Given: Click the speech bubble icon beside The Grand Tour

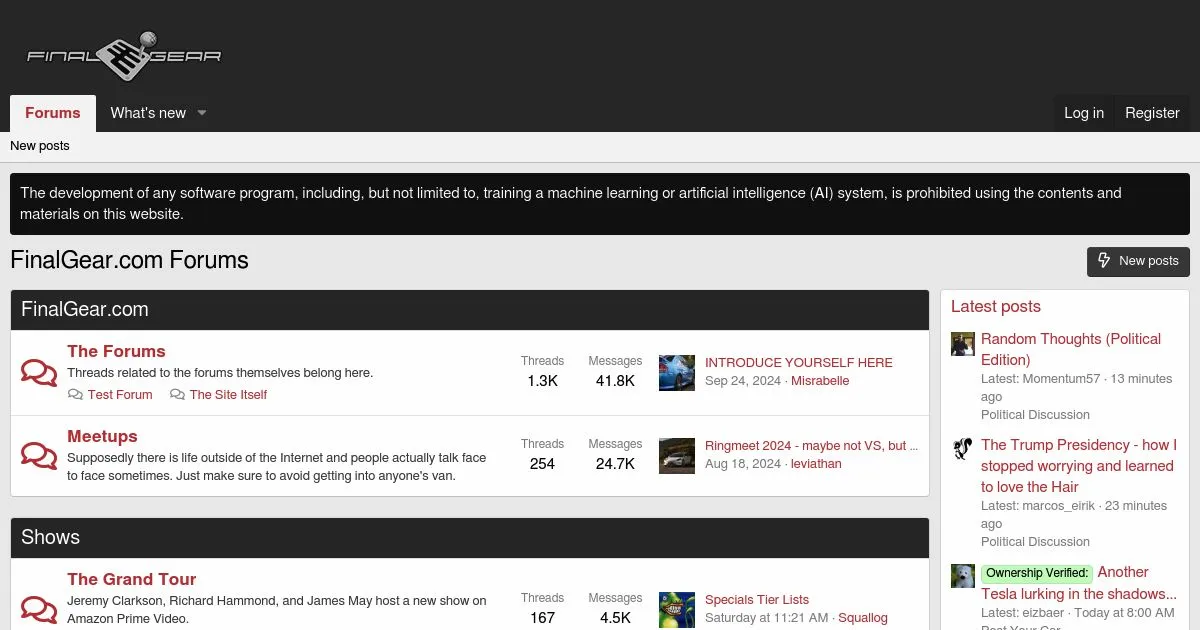Looking at the screenshot, I should pyautogui.click(x=39, y=608).
